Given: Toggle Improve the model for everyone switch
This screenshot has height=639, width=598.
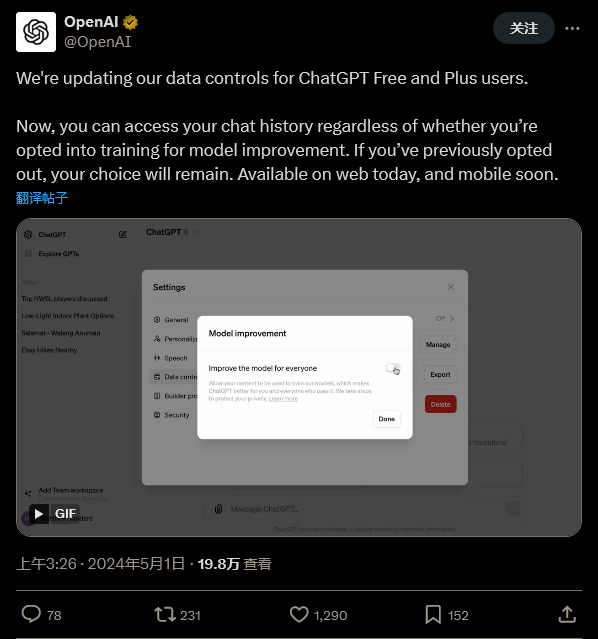Looking at the screenshot, I should click(x=393, y=368).
